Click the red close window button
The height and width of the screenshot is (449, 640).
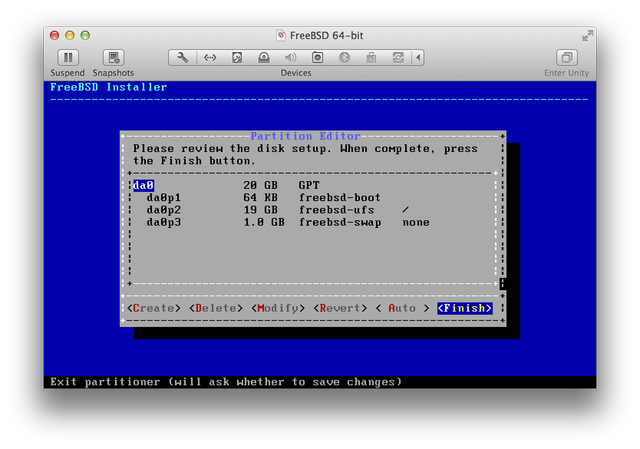54,36
